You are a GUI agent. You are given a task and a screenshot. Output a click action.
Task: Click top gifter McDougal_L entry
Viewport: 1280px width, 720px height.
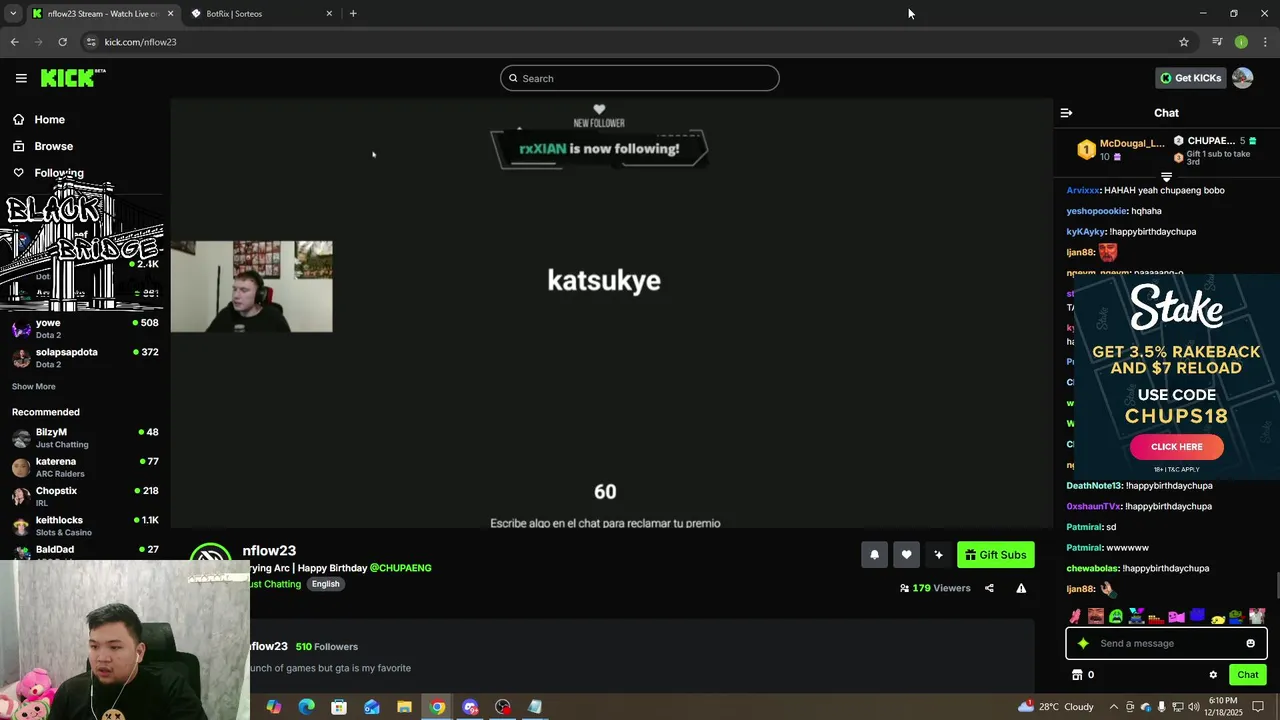1121,149
